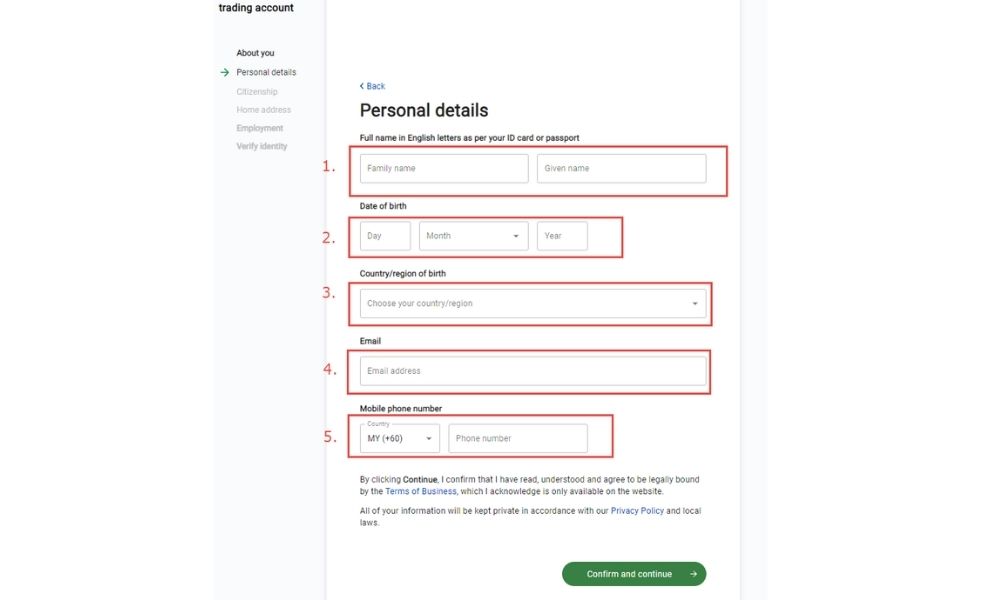Open the Month dropdown
This screenshot has height=600, width=1000.
pyautogui.click(x=473, y=236)
